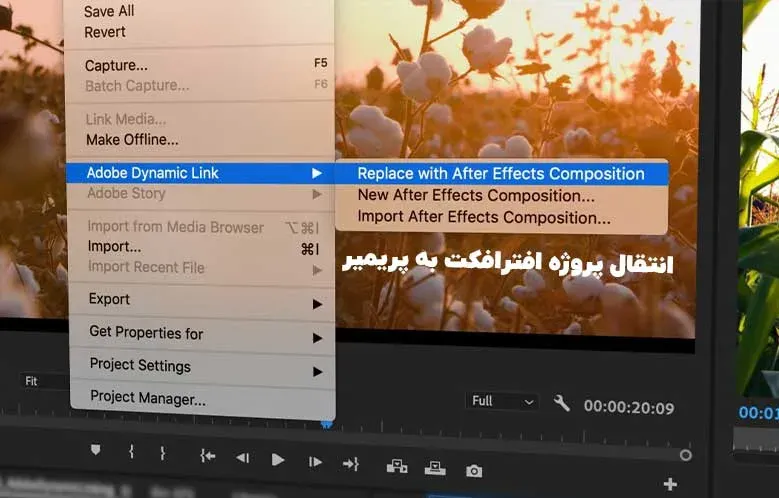Select Import After Effects Composition...

tap(501, 217)
